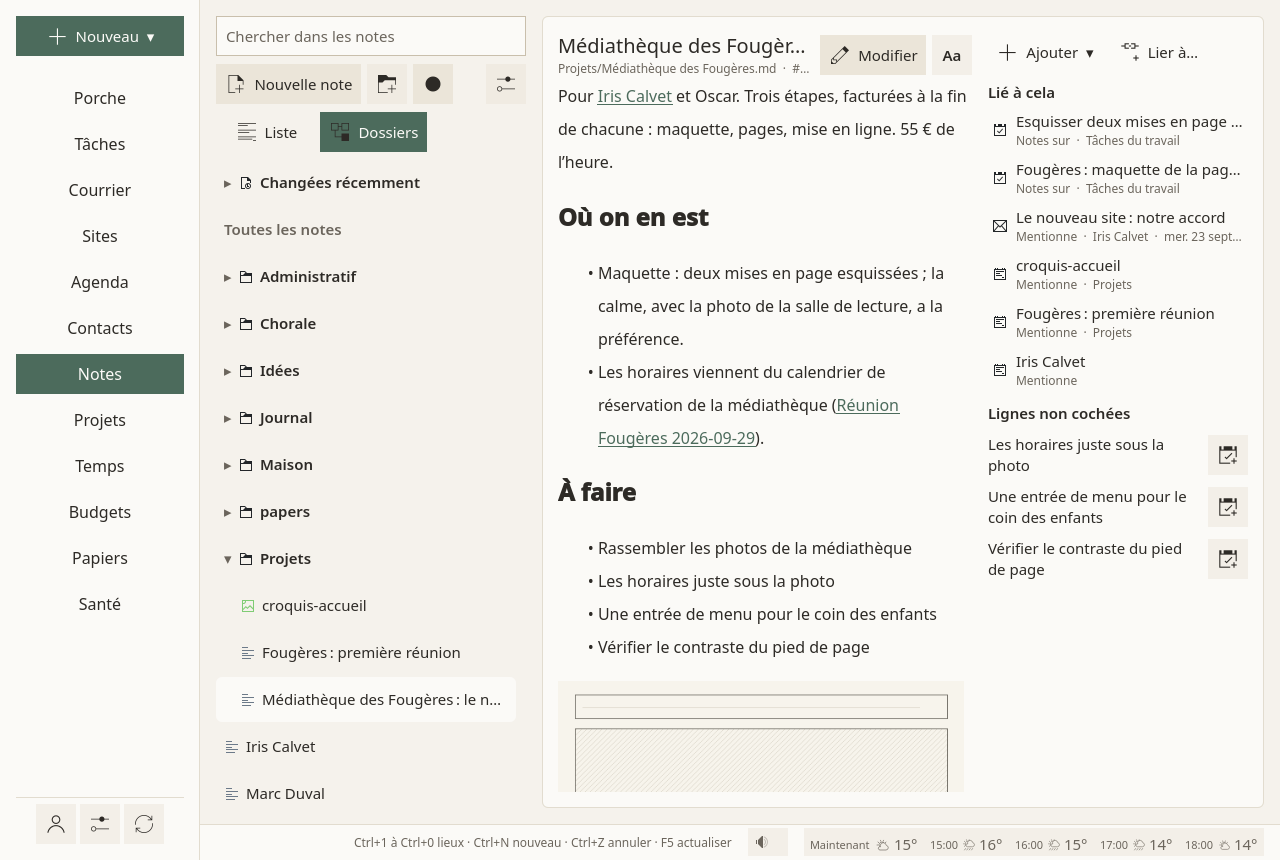Image resolution: width=1280 pixels, height=860 pixels.
Task: Create task from 'Une entrée de menu' line
Action: click(x=1228, y=507)
